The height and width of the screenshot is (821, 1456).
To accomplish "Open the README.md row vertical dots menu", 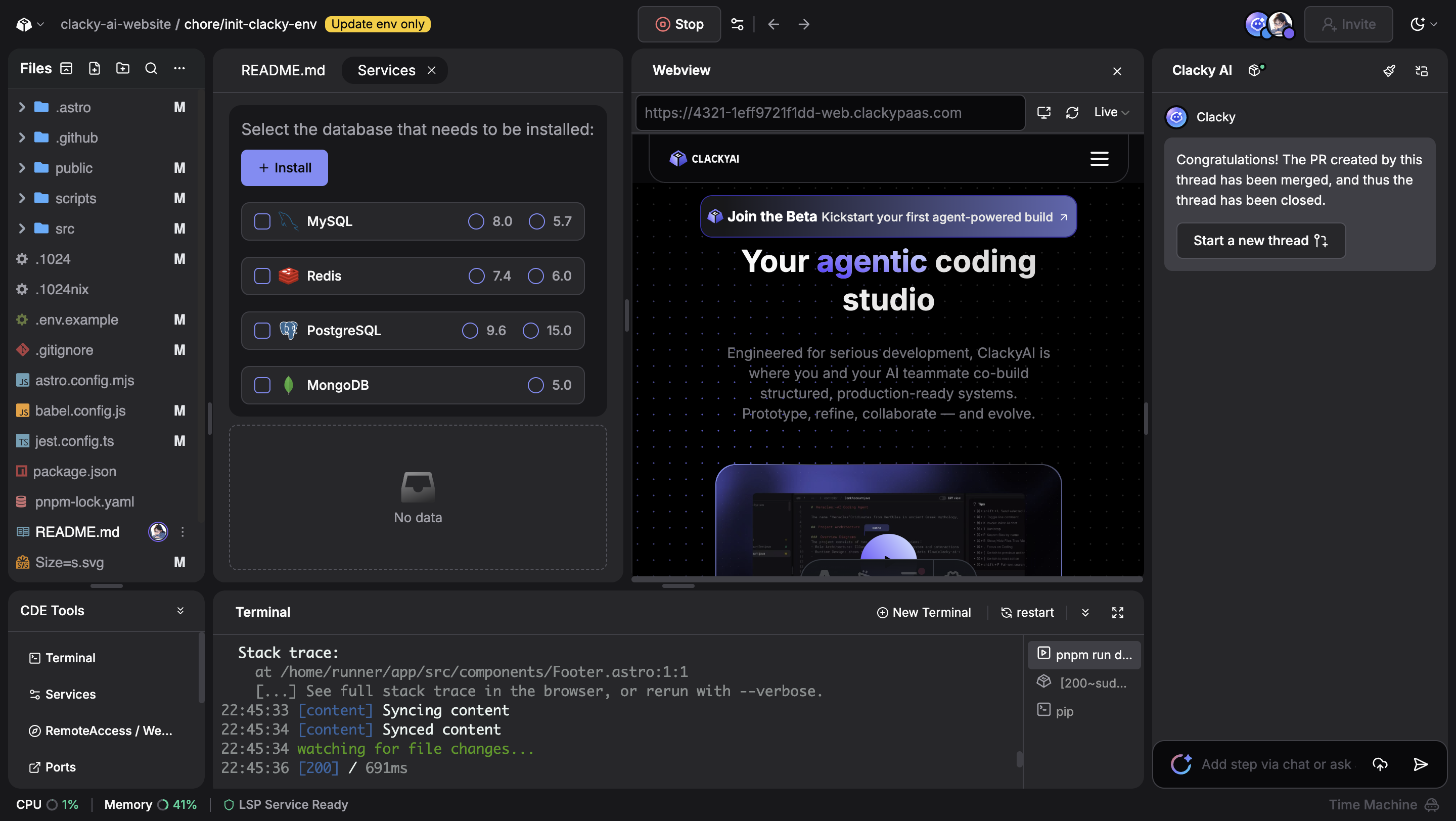I will pos(182,532).
